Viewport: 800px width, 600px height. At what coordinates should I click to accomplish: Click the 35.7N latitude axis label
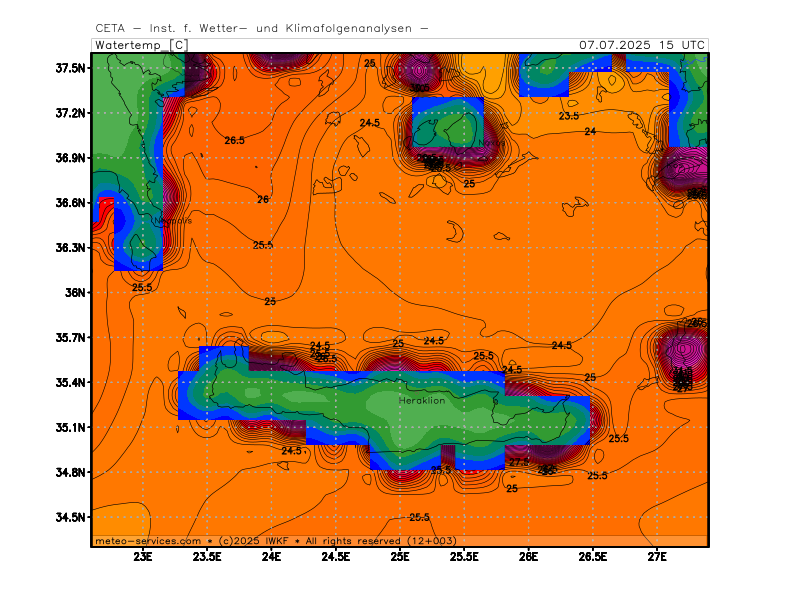pos(70,337)
